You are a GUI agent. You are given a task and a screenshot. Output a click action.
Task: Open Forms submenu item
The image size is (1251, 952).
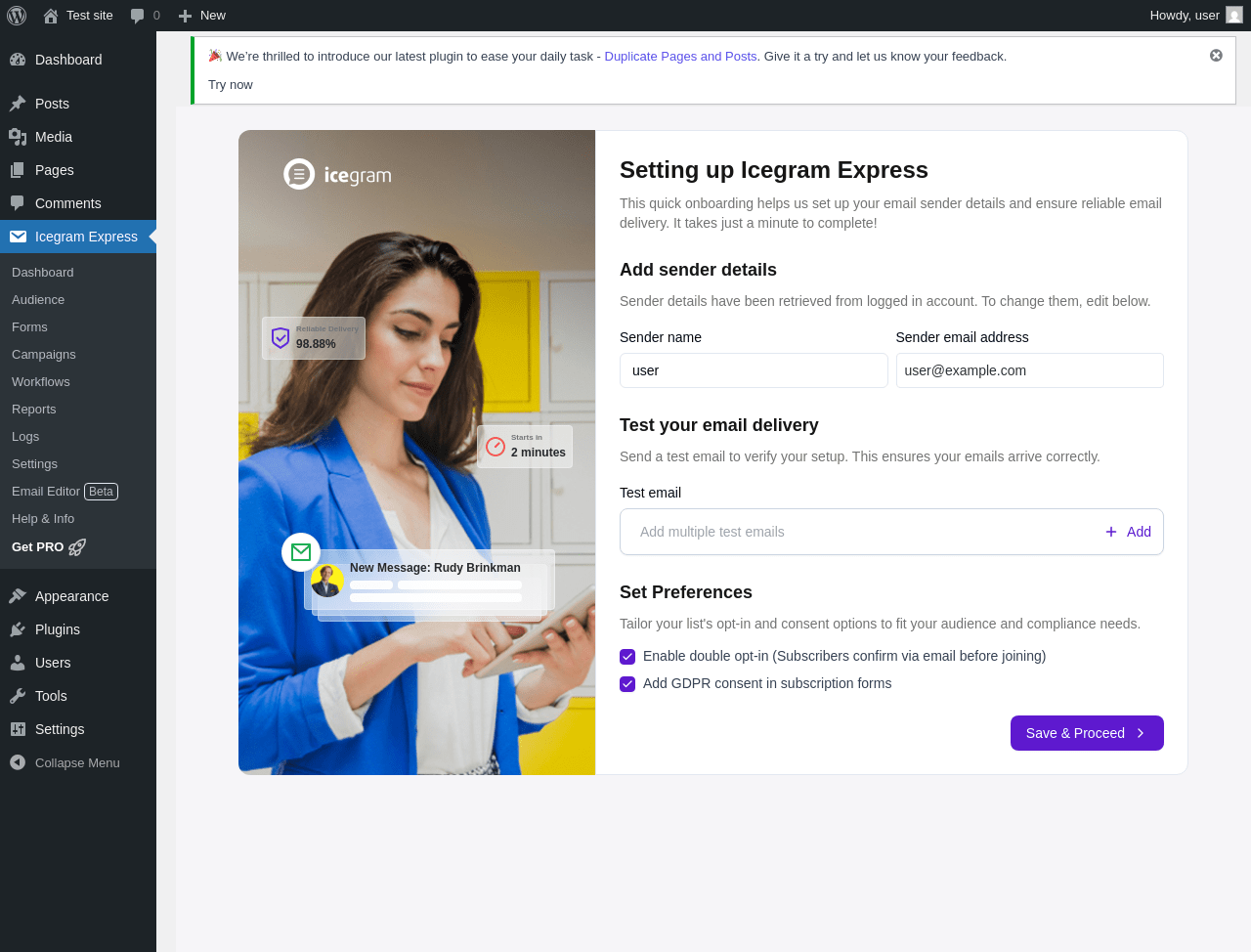tap(29, 327)
